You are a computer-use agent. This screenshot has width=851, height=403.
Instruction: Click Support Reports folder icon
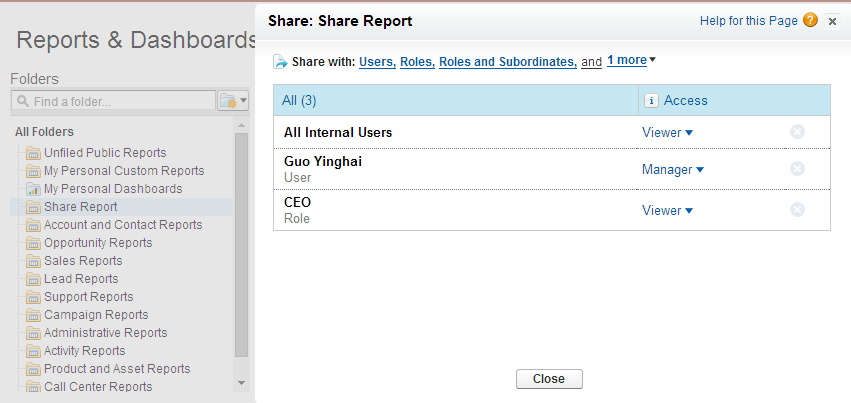34,297
